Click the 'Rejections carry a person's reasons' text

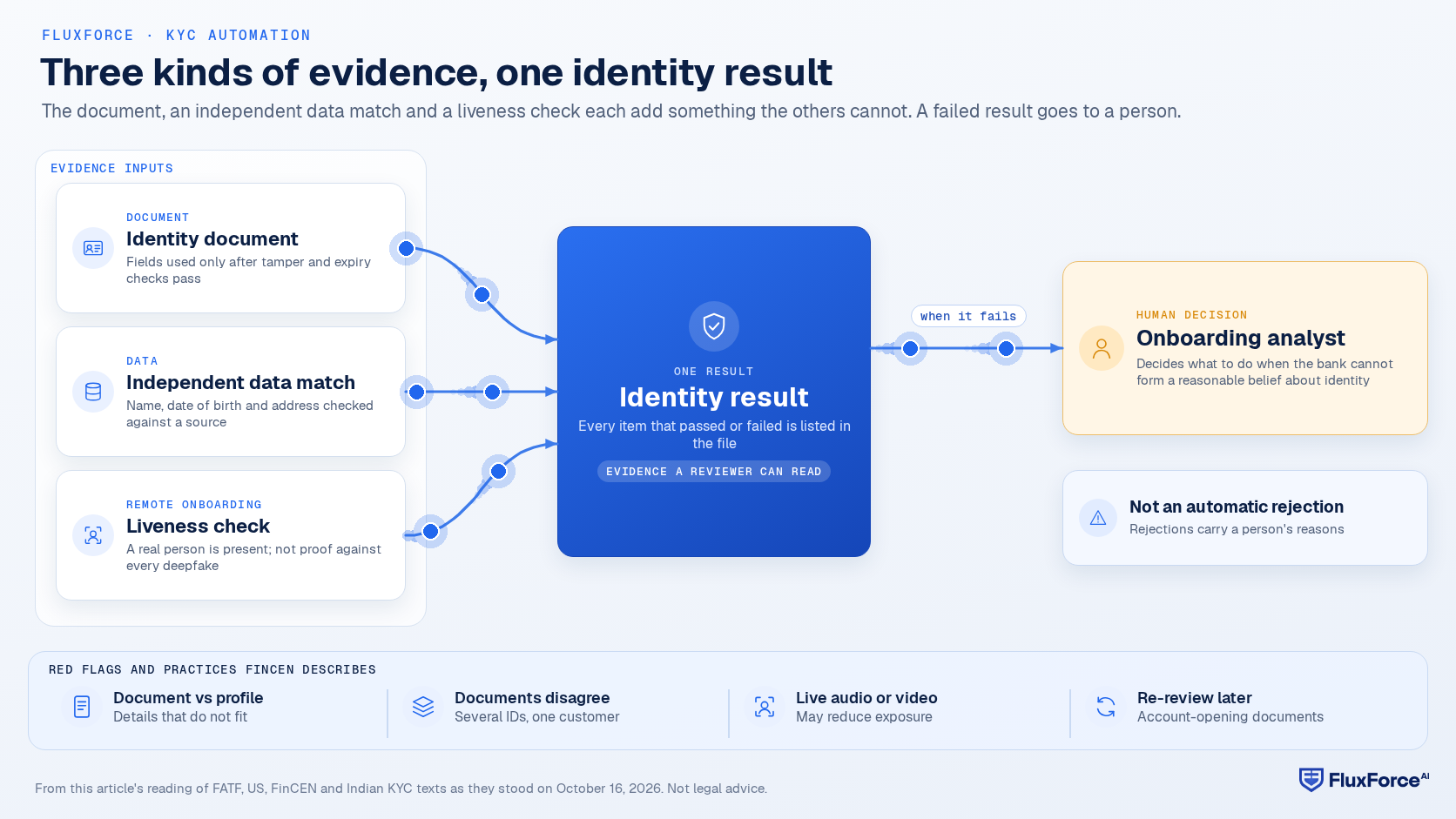tap(1237, 529)
